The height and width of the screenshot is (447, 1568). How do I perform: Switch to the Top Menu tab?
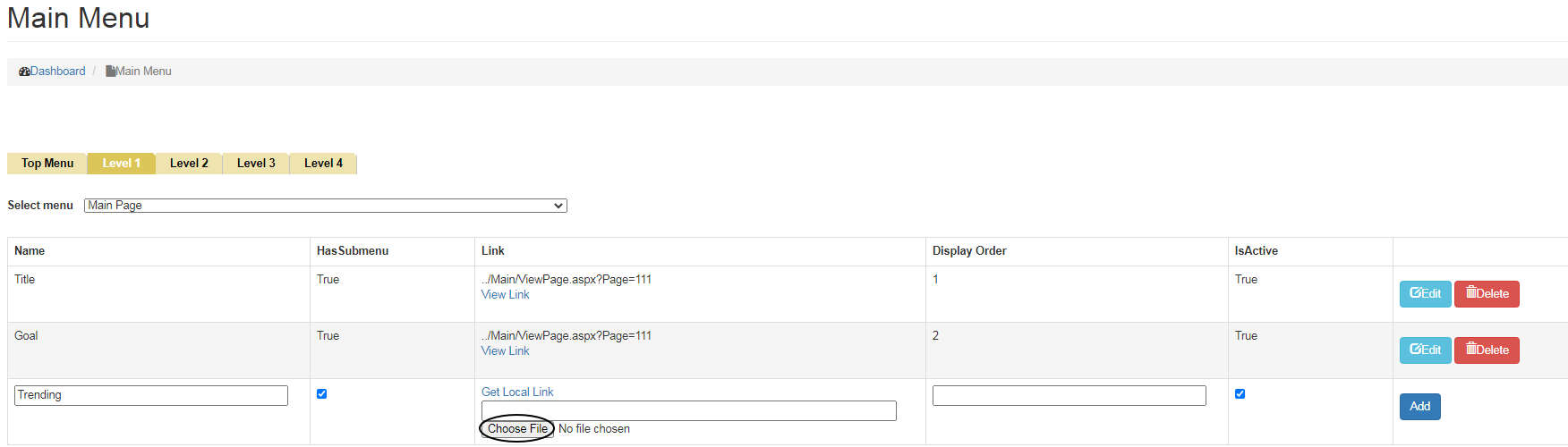pyautogui.click(x=47, y=164)
